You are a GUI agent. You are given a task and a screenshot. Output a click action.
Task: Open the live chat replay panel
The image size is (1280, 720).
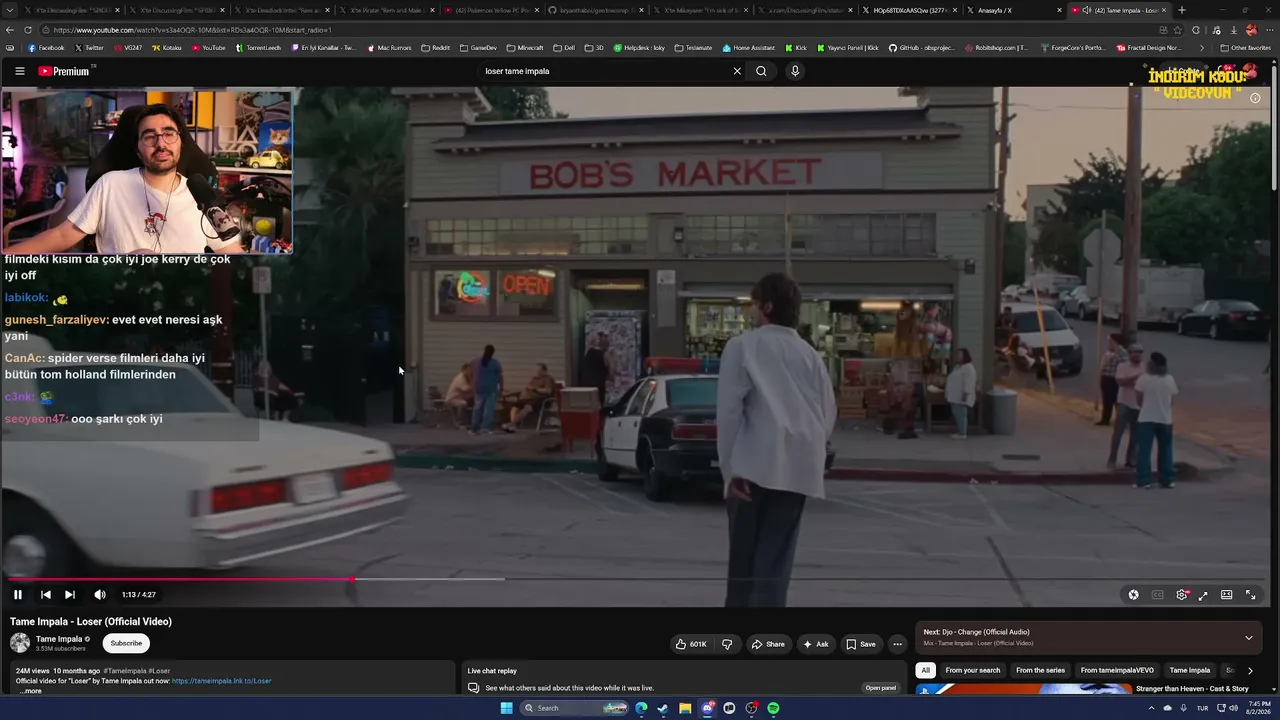click(881, 688)
